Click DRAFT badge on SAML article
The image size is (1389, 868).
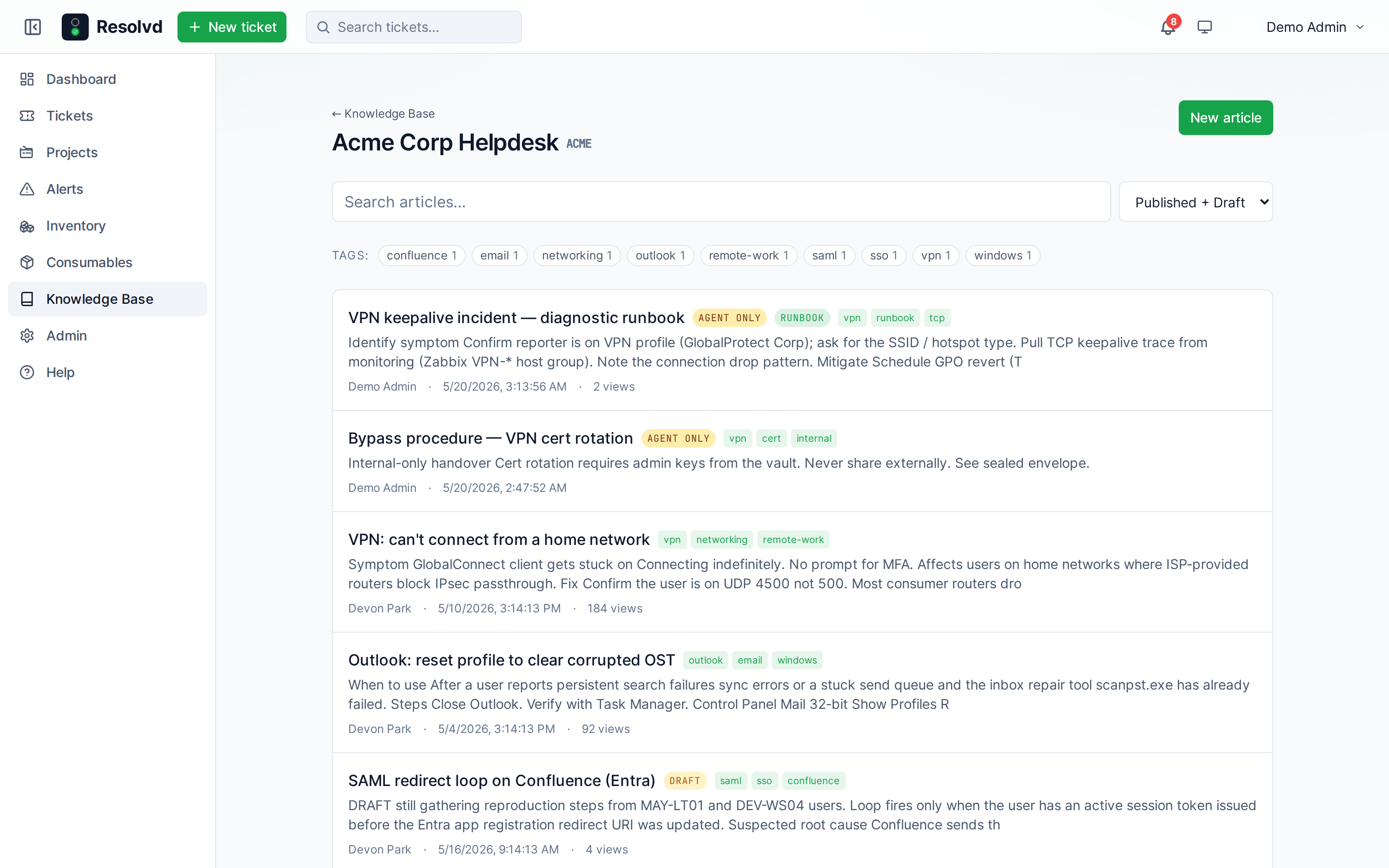coord(685,781)
